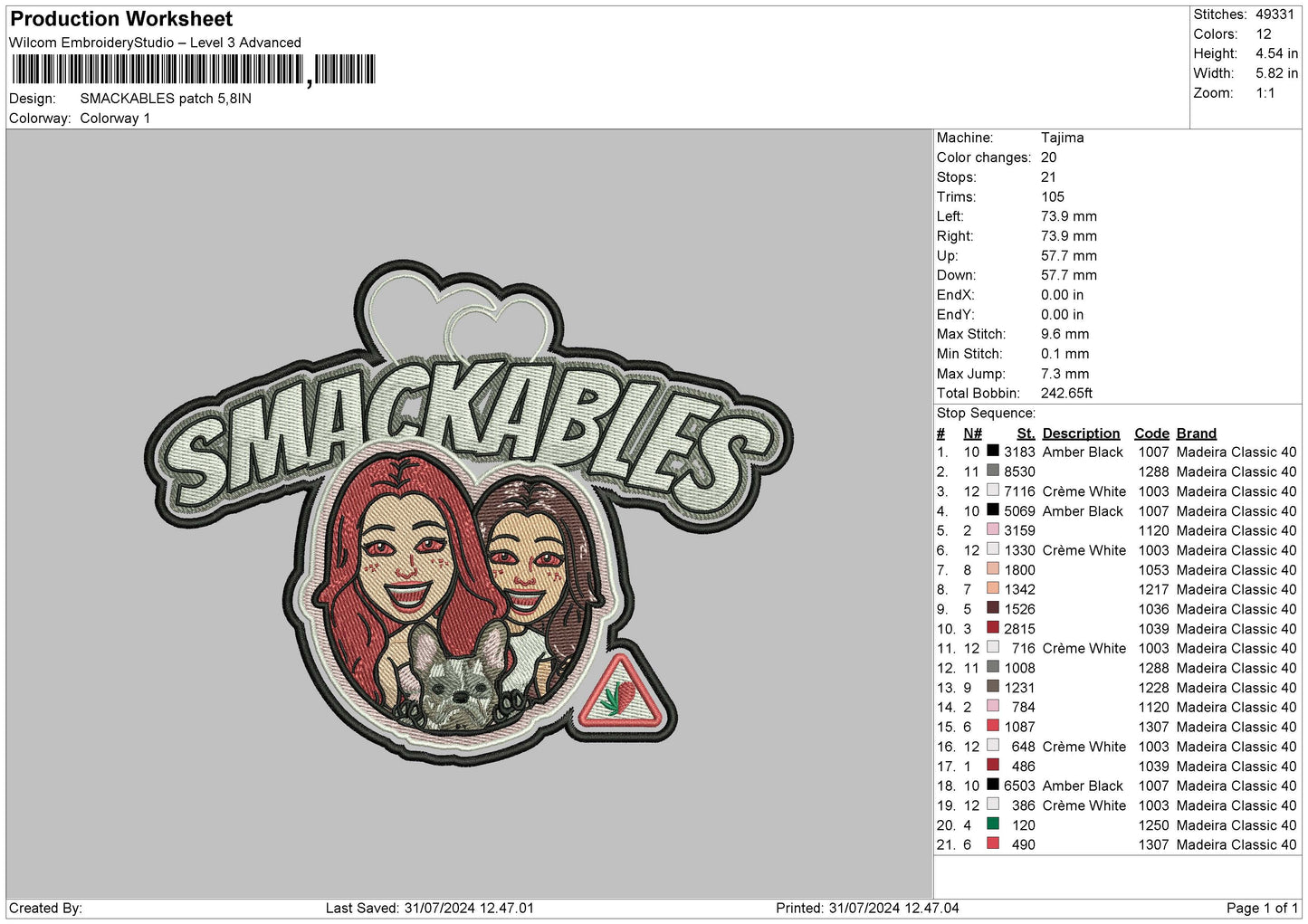
Task: Click the Max Stitch value '9.6 mm'
Action: click(x=1065, y=334)
